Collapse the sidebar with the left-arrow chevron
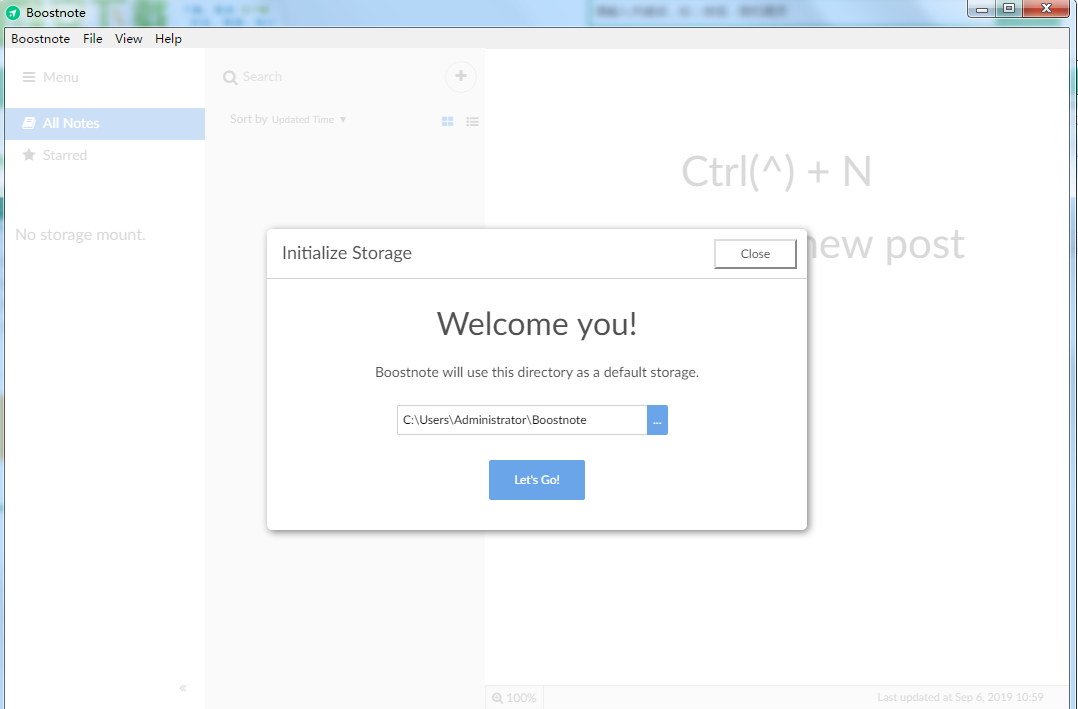The width and height of the screenshot is (1078, 709). tap(183, 688)
